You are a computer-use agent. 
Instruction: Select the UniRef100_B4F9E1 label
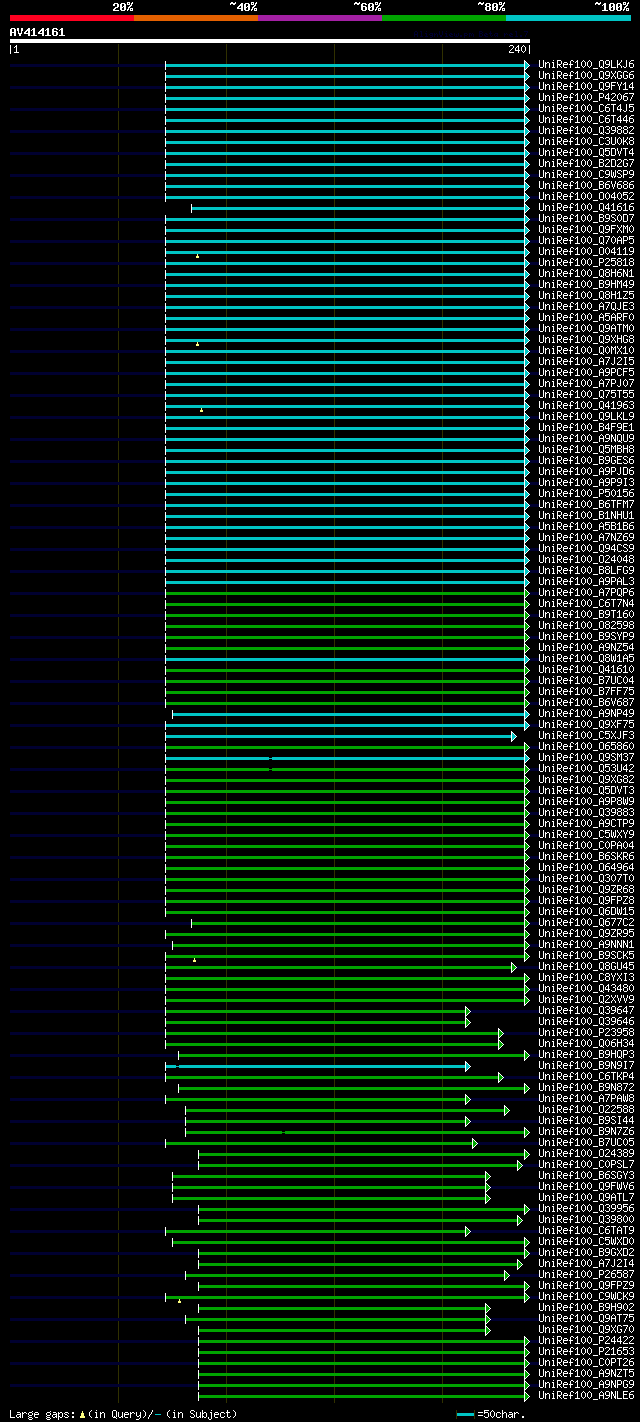[x=586, y=427]
